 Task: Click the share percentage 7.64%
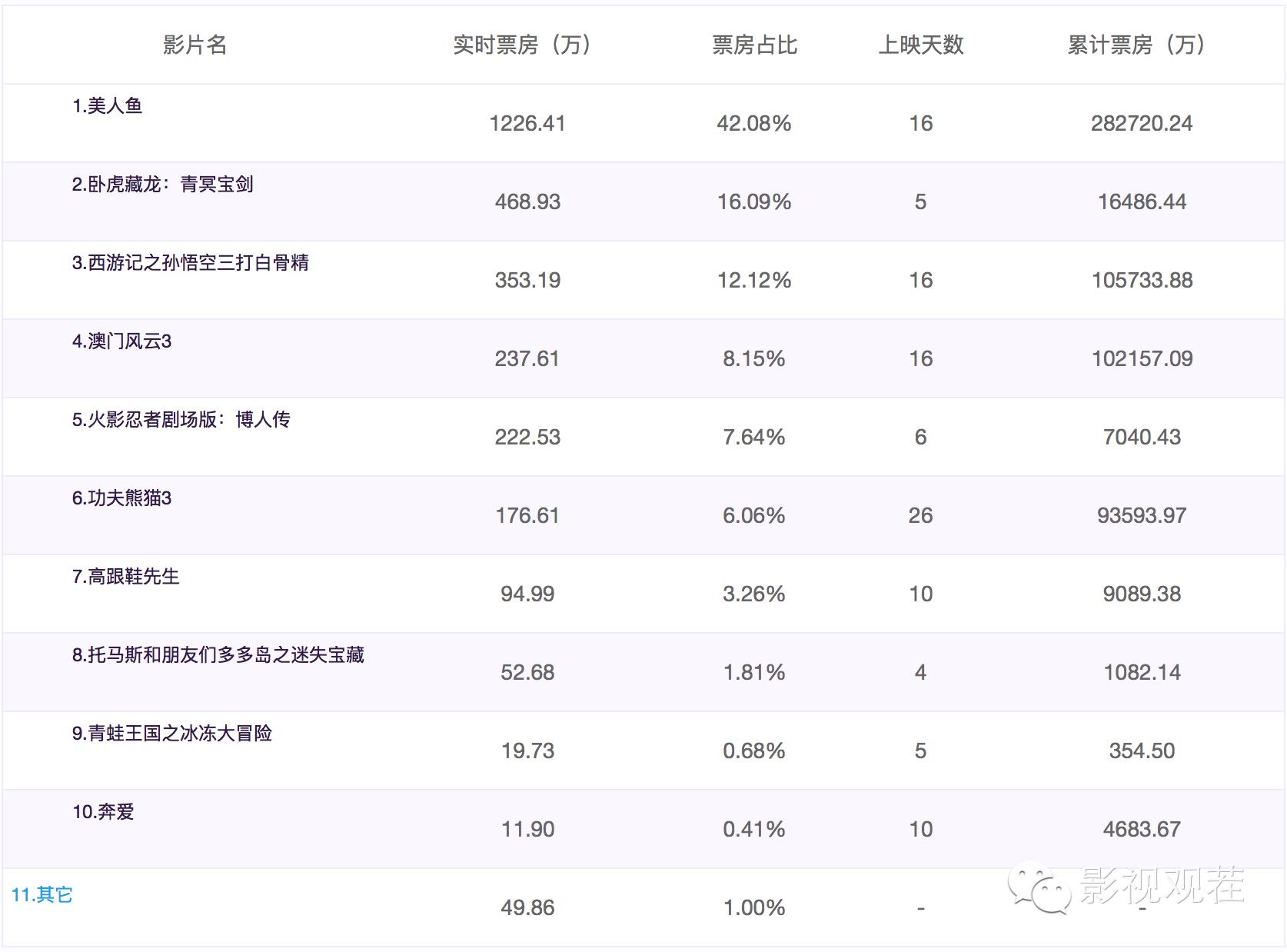(754, 438)
